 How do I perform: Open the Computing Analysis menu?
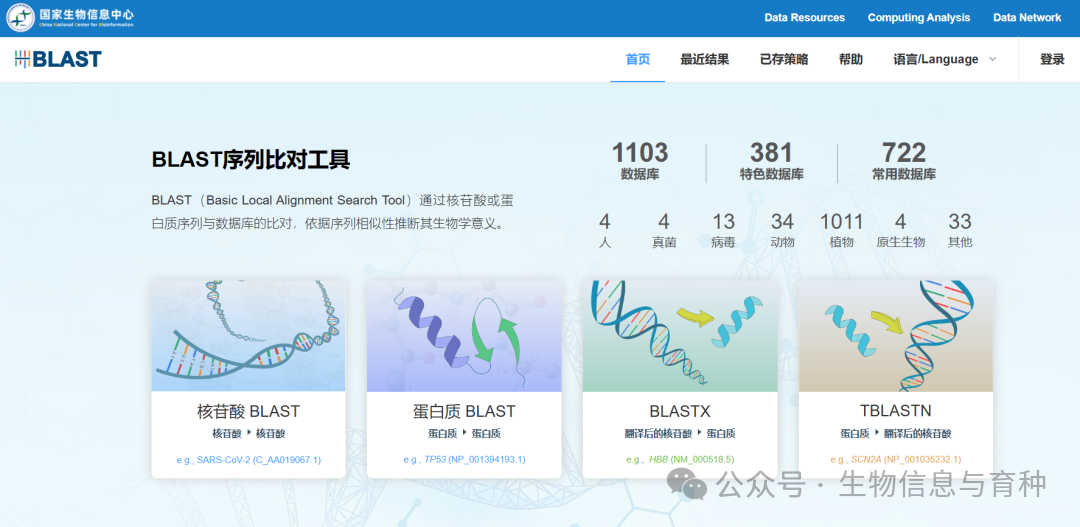[x=919, y=18]
